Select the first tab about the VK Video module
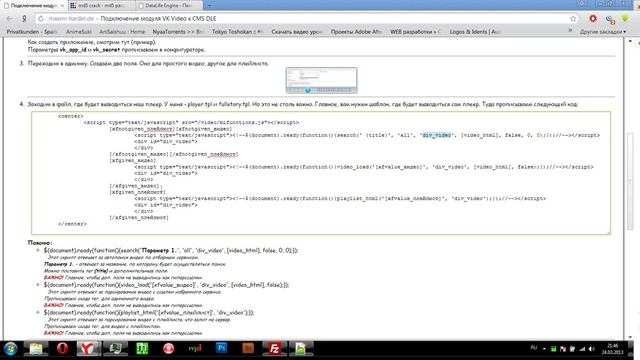 34,5
